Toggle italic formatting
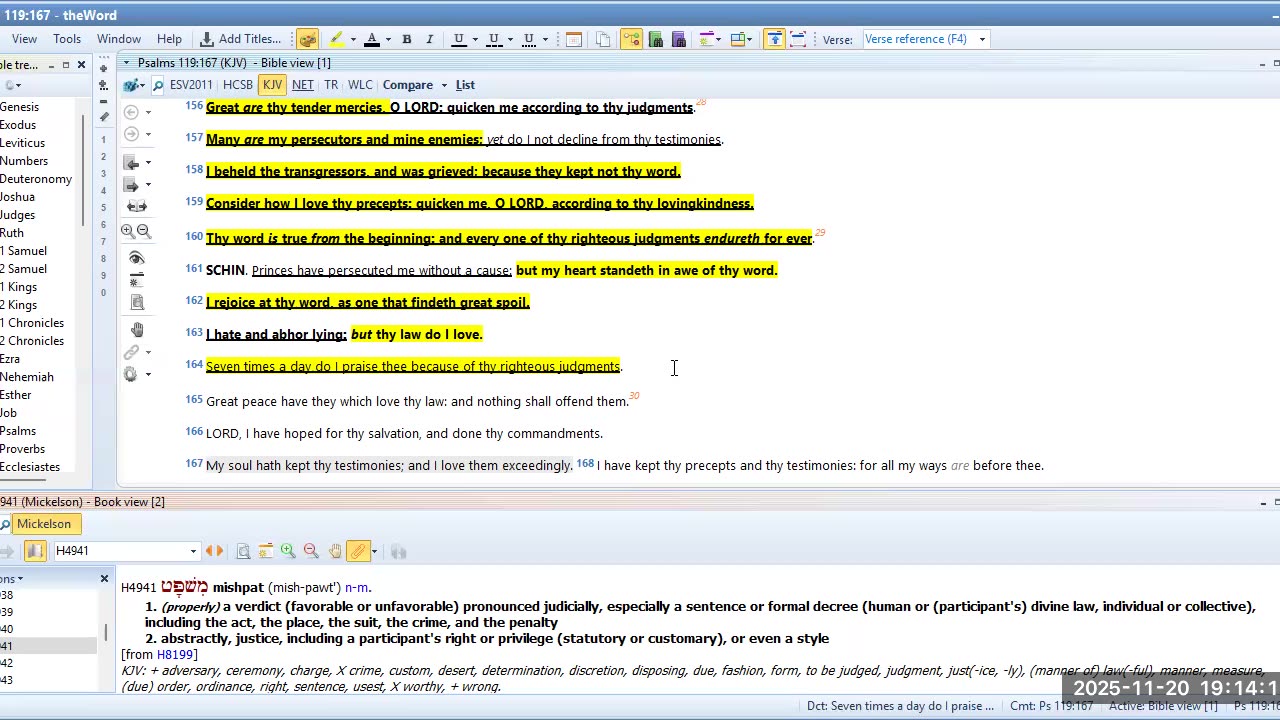The width and height of the screenshot is (1280, 720). [430, 39]
